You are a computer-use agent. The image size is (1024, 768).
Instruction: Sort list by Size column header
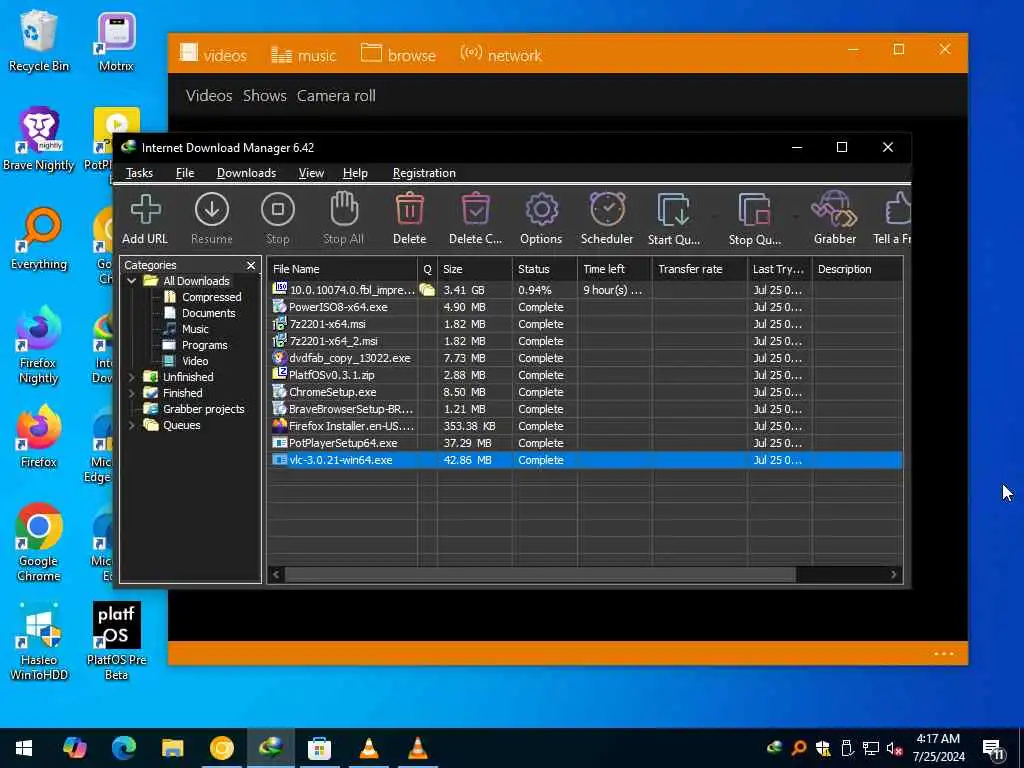475,269
